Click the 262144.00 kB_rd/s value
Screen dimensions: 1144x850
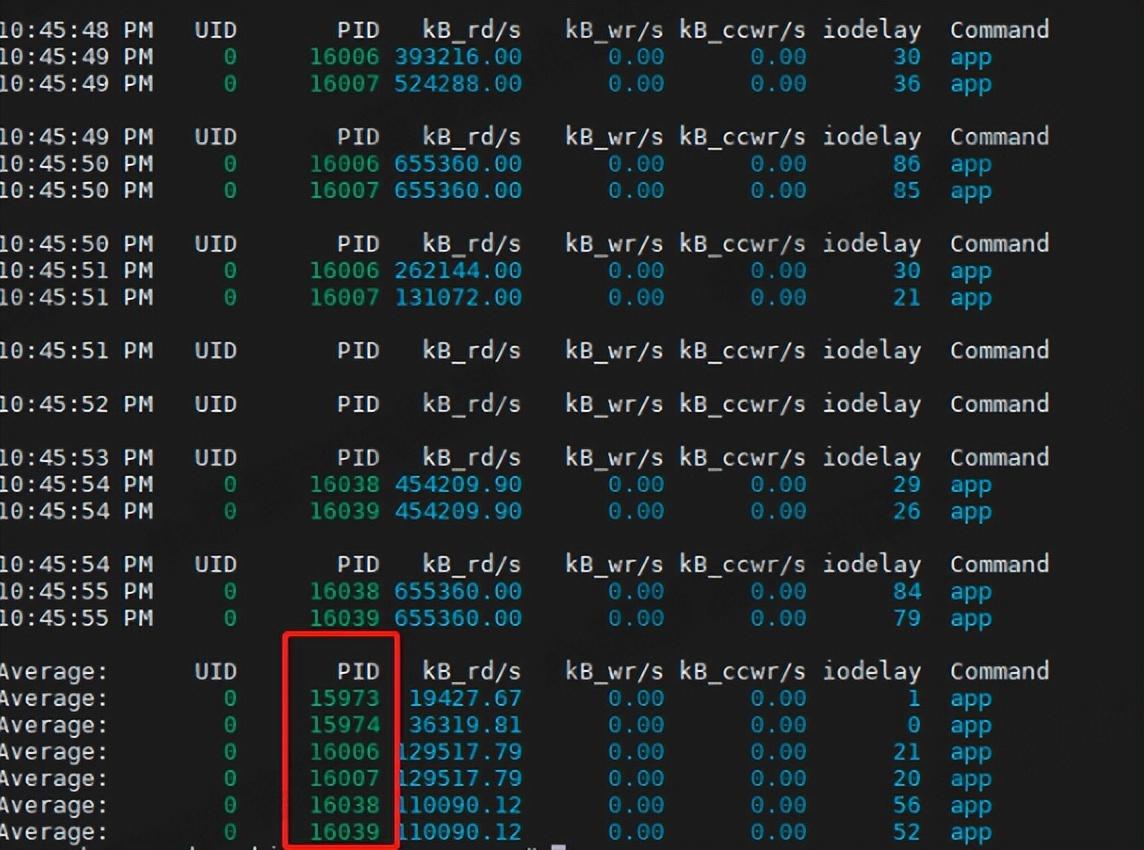(458, 271)
